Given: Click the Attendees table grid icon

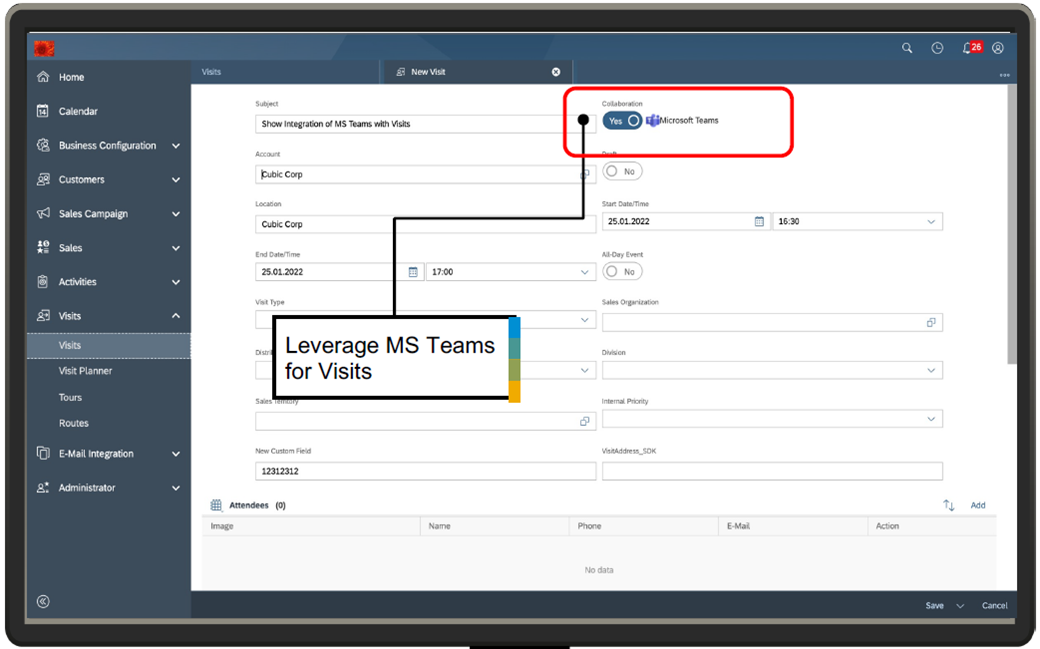Looking at the screenshot, I should click(x=216, y=505).
